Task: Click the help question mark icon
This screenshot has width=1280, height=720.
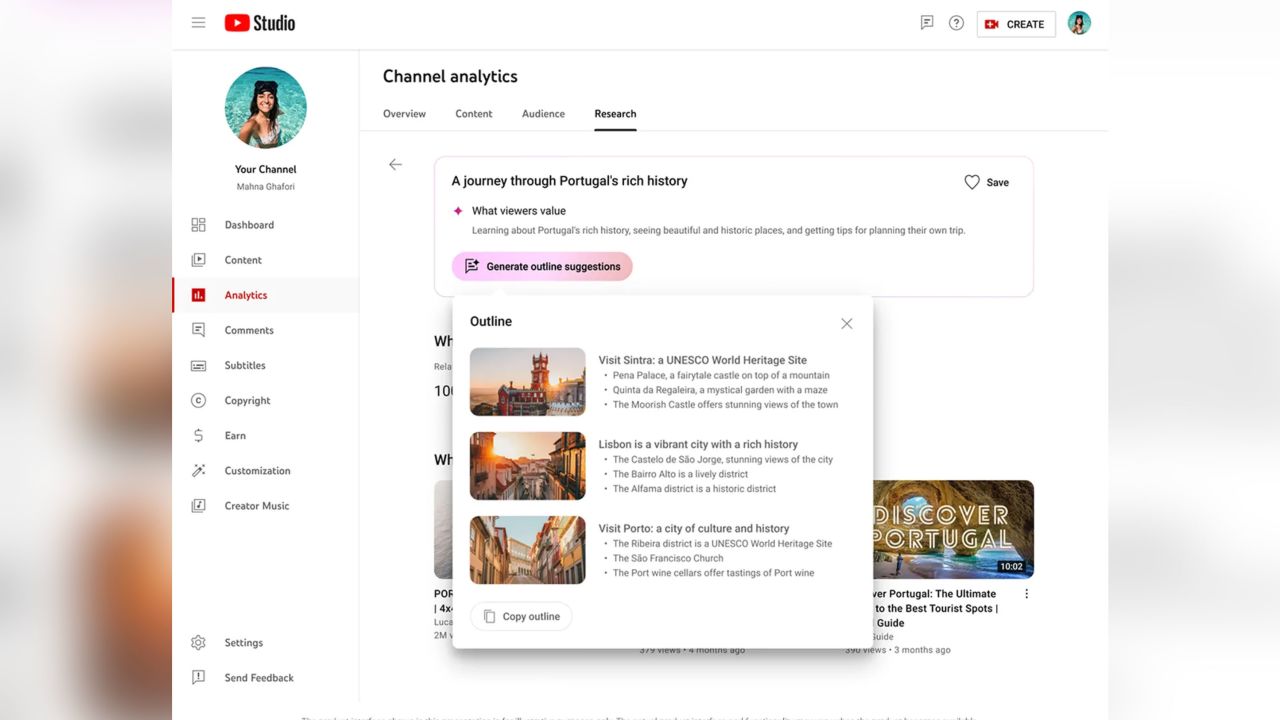Action: click(x=956, y=22)
